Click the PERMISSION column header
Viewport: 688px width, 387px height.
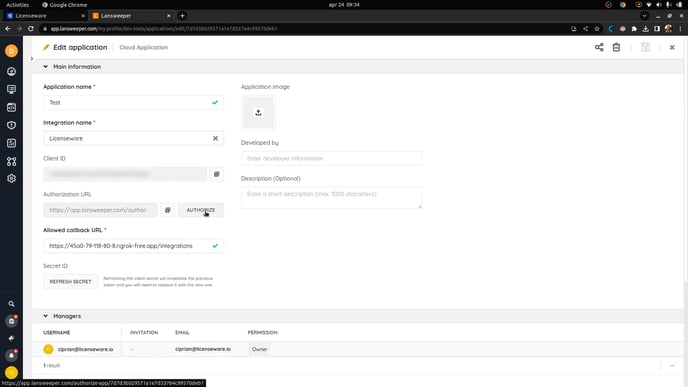pyautogui.click(x=262, y=333)
